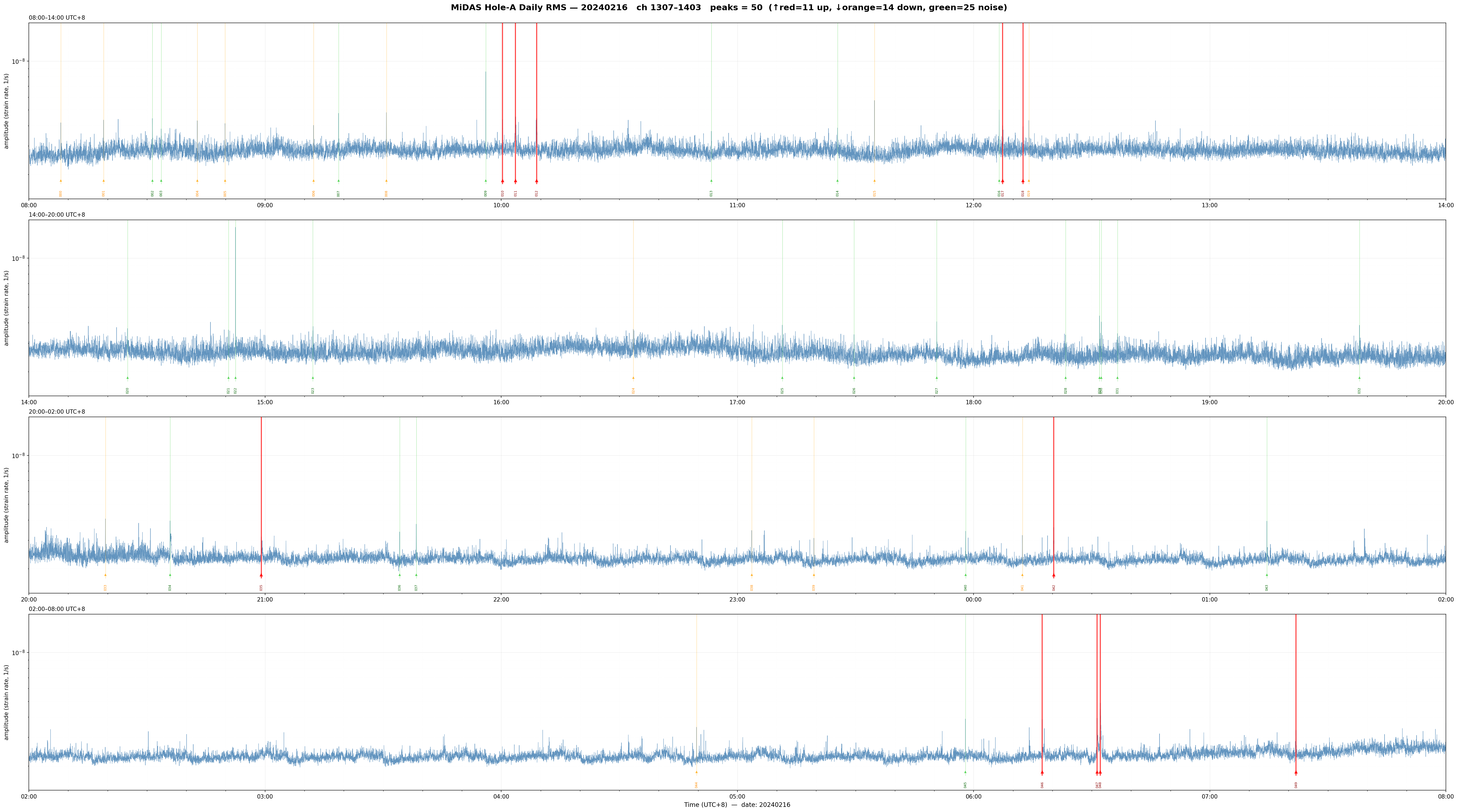
Task: Click the orange down marker 024
Action: pos(633,378)
